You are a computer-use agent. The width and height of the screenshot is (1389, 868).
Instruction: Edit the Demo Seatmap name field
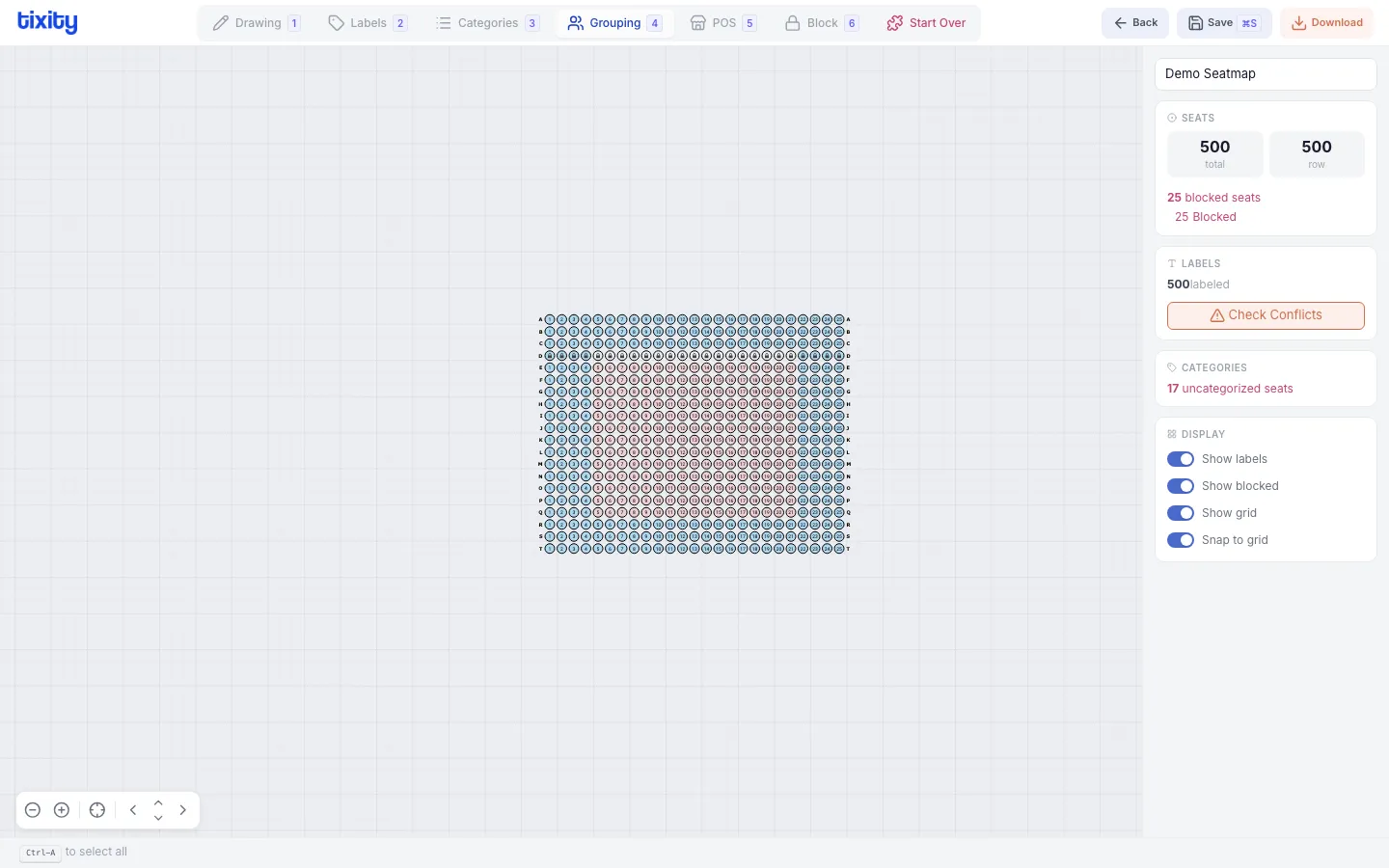click(1265, 74)
